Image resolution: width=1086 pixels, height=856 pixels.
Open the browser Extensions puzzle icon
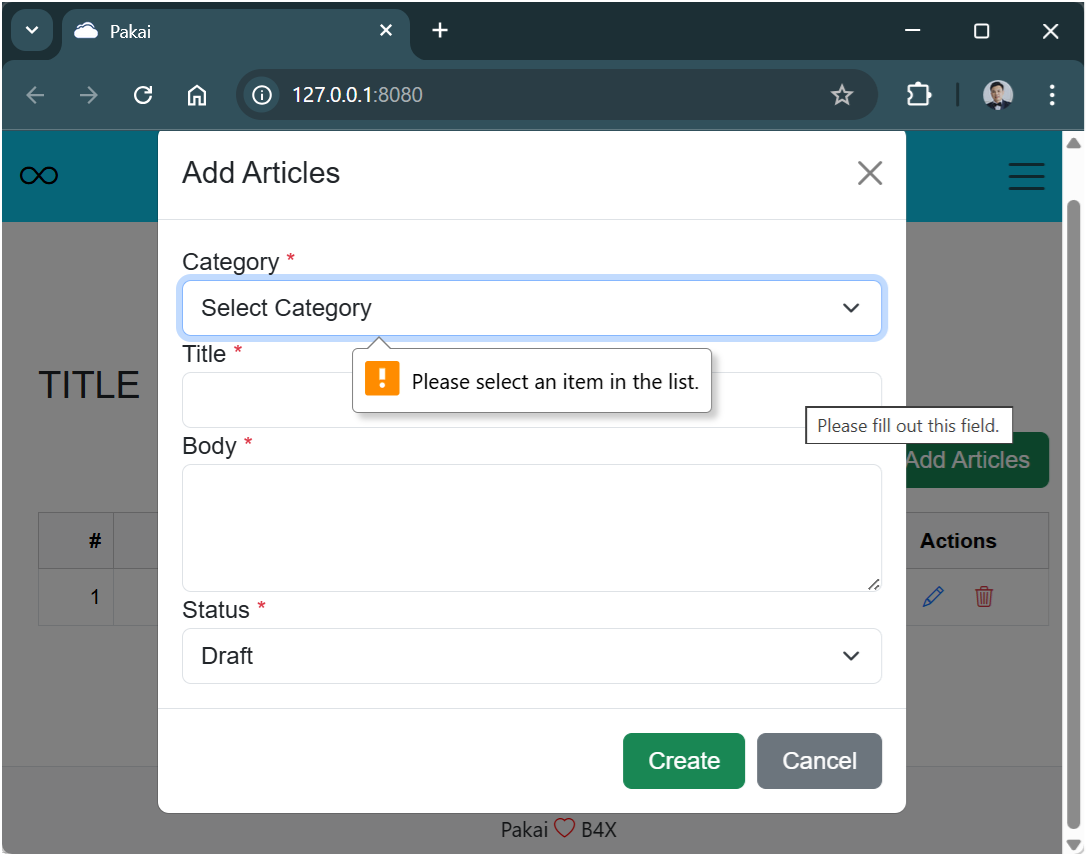(918, 95)
